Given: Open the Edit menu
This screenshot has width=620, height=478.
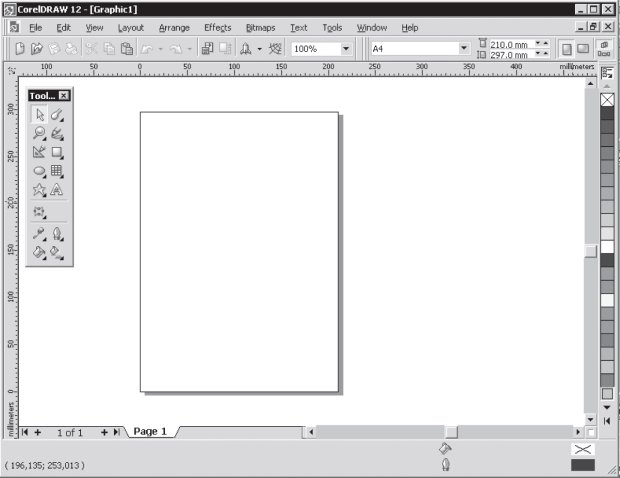Looking at the screenshot, I should (x=63, y=28).
